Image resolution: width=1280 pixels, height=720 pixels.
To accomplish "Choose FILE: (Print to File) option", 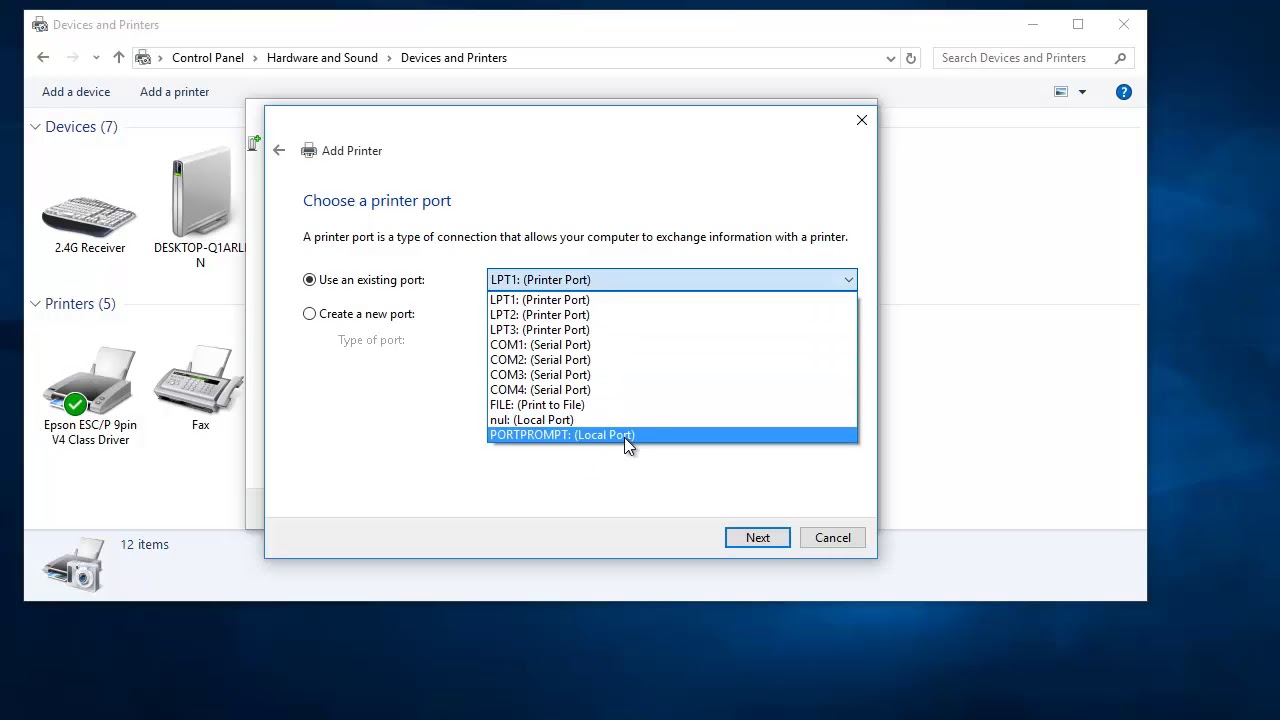I will [x=672, y=405].
